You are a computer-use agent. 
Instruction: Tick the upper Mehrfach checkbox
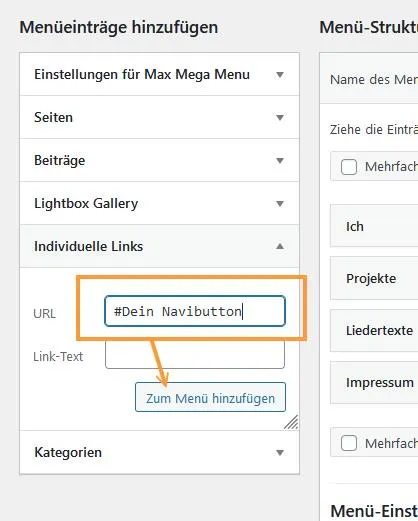tap(349, 167)
